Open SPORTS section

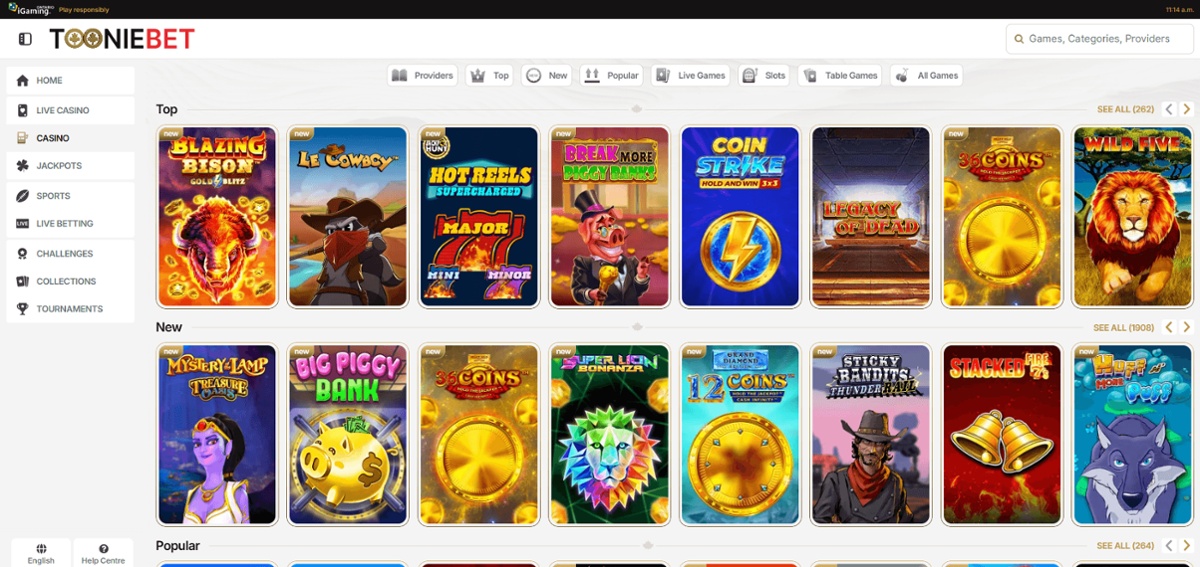tap(70, 196)
